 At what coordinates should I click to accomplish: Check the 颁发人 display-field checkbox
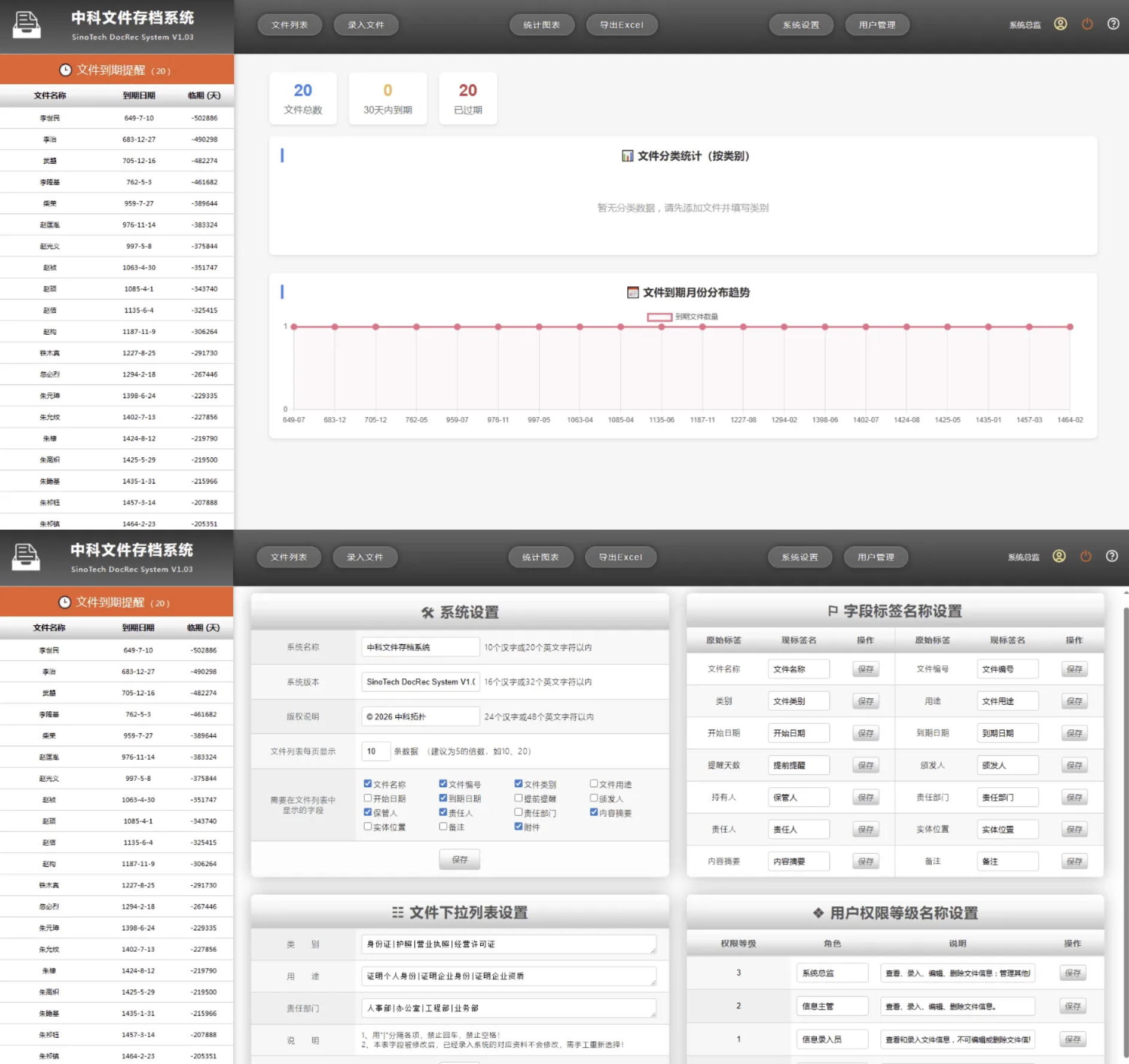coord(594,797)
